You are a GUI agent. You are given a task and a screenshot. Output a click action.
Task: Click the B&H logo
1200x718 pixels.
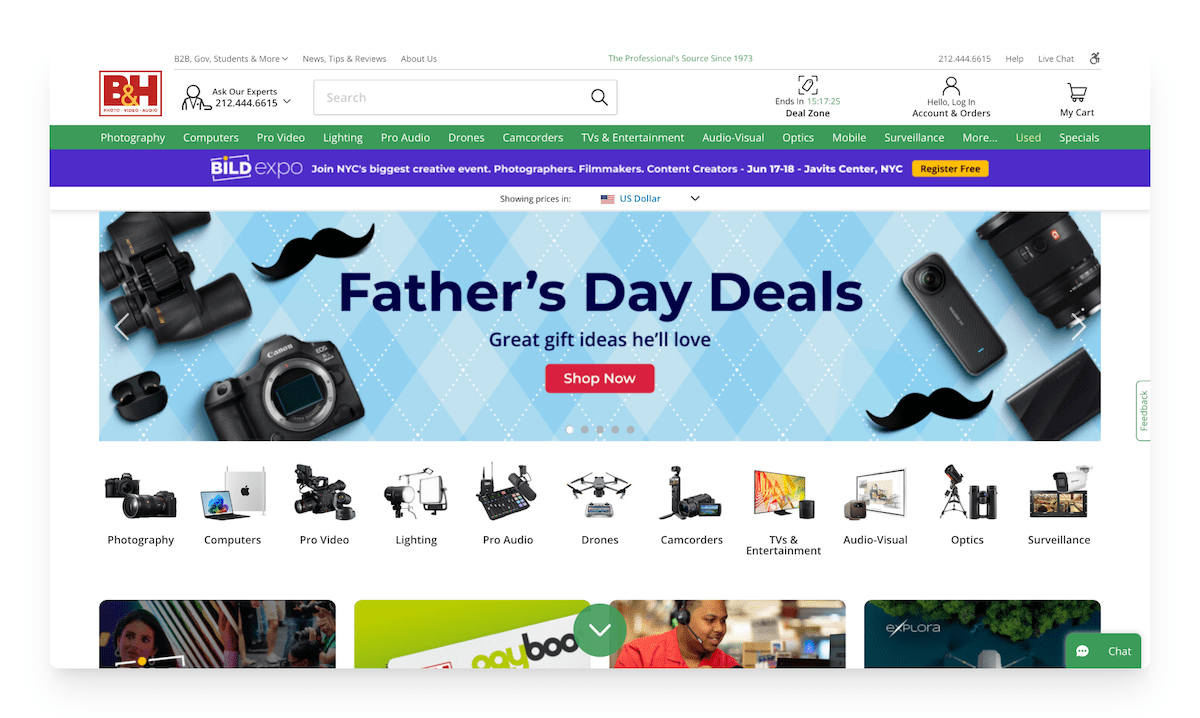[130, 93]
